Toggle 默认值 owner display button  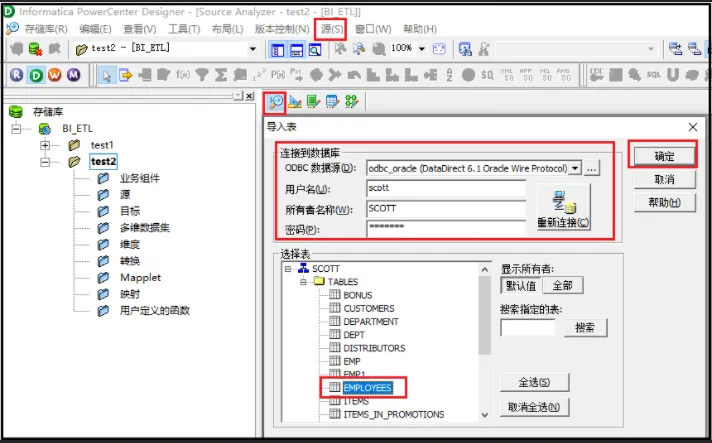pyautogui.click(x=521, y=285)
